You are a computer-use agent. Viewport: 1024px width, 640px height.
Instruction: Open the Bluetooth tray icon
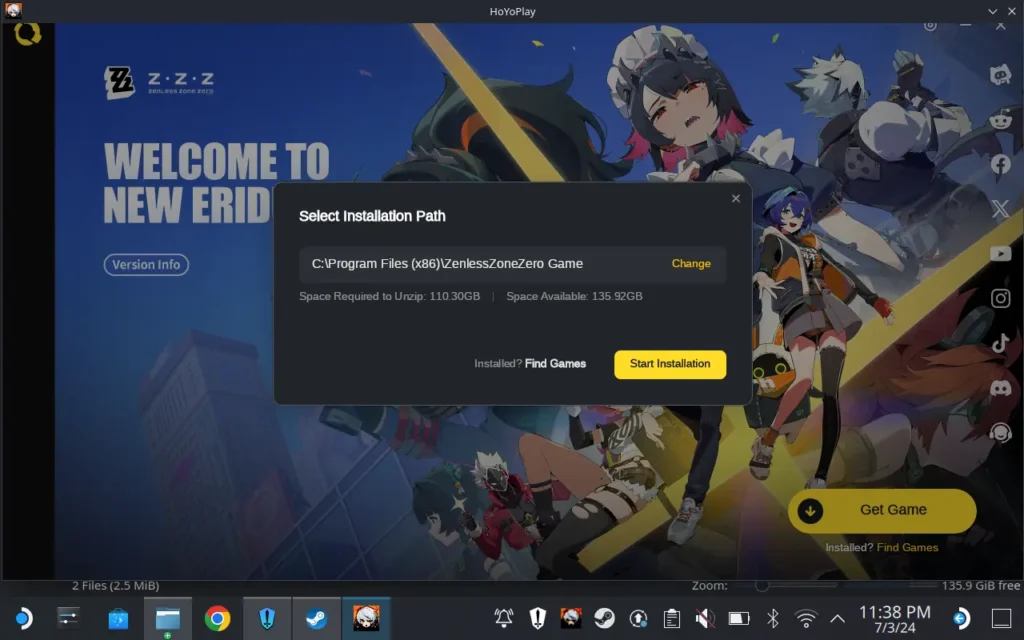coord(773,618)
